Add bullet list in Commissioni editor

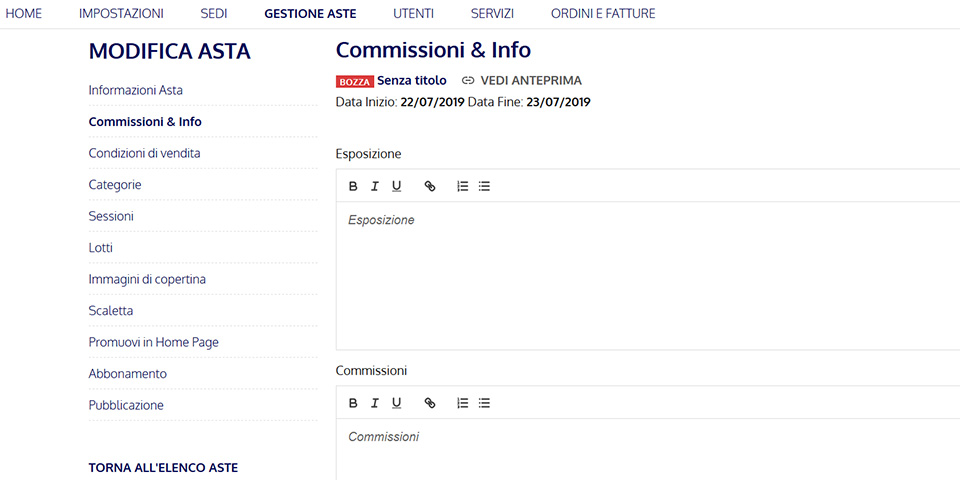[484, 403]
